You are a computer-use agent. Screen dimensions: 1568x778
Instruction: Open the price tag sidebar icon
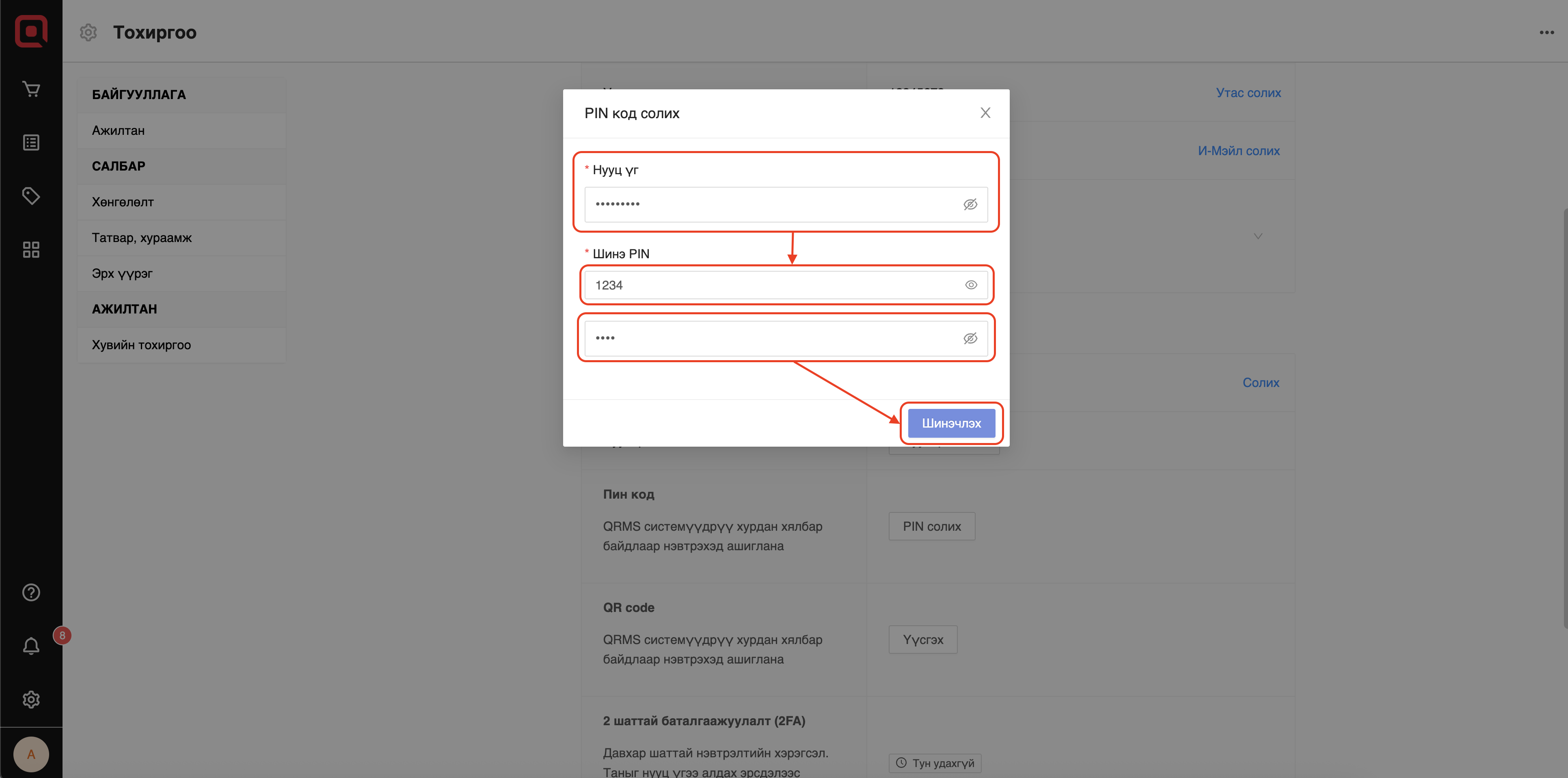pos(31,195)
